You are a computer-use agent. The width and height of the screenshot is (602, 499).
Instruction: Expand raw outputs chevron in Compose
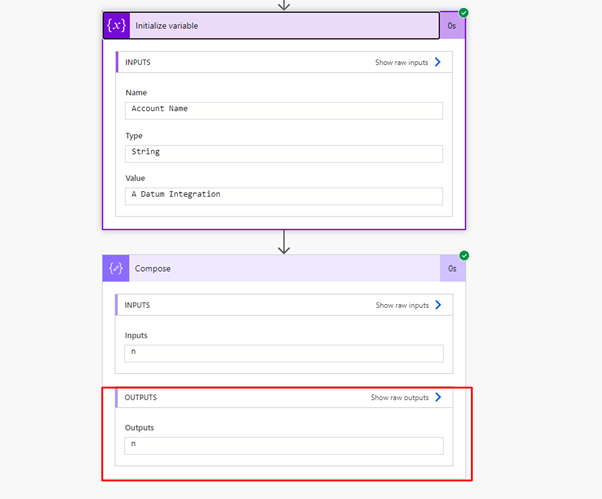tap(438, 397)
